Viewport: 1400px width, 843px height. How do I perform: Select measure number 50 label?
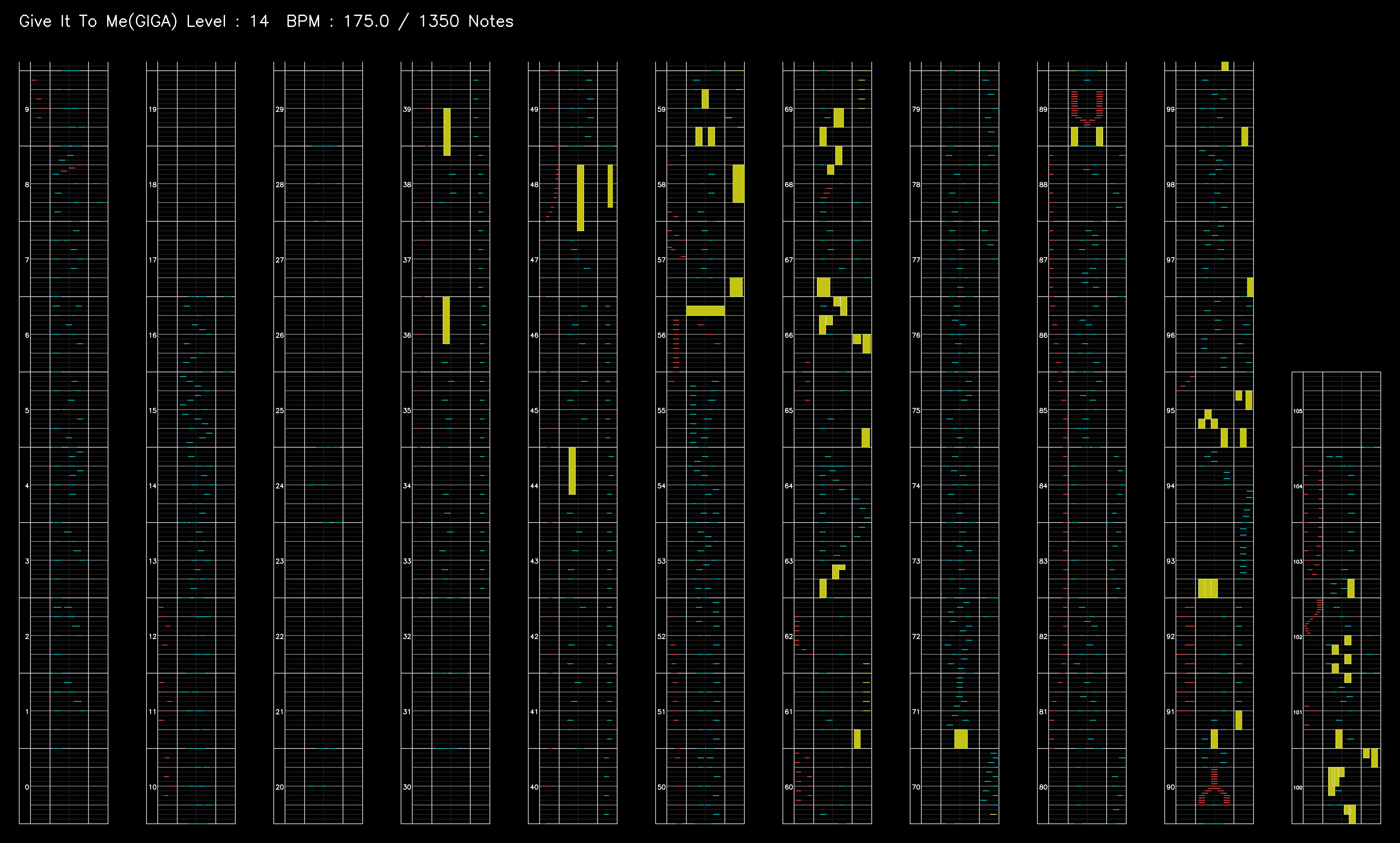click(661, 787)
